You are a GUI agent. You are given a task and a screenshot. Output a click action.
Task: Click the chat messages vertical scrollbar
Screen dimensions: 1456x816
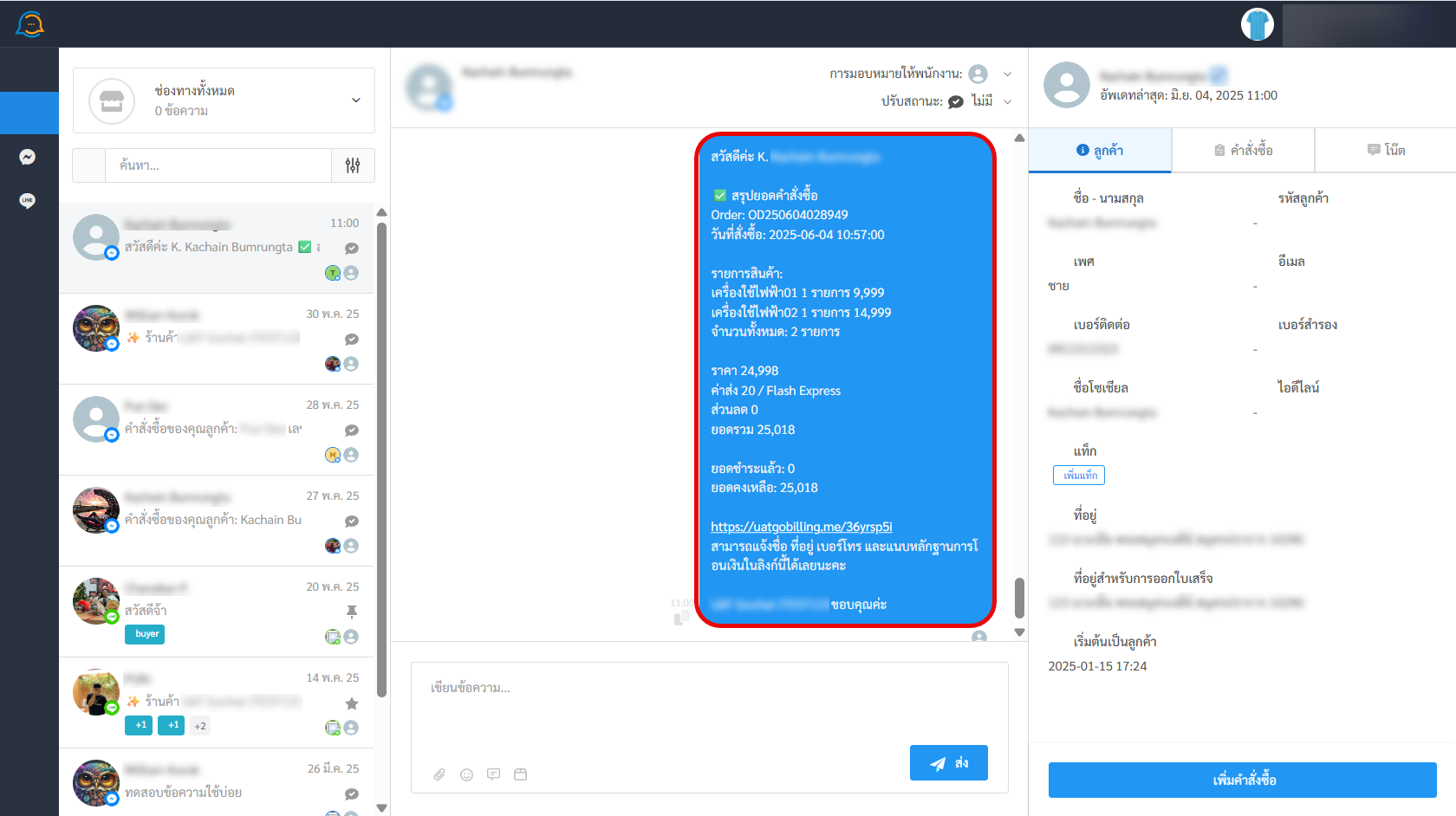point(1019,598)
